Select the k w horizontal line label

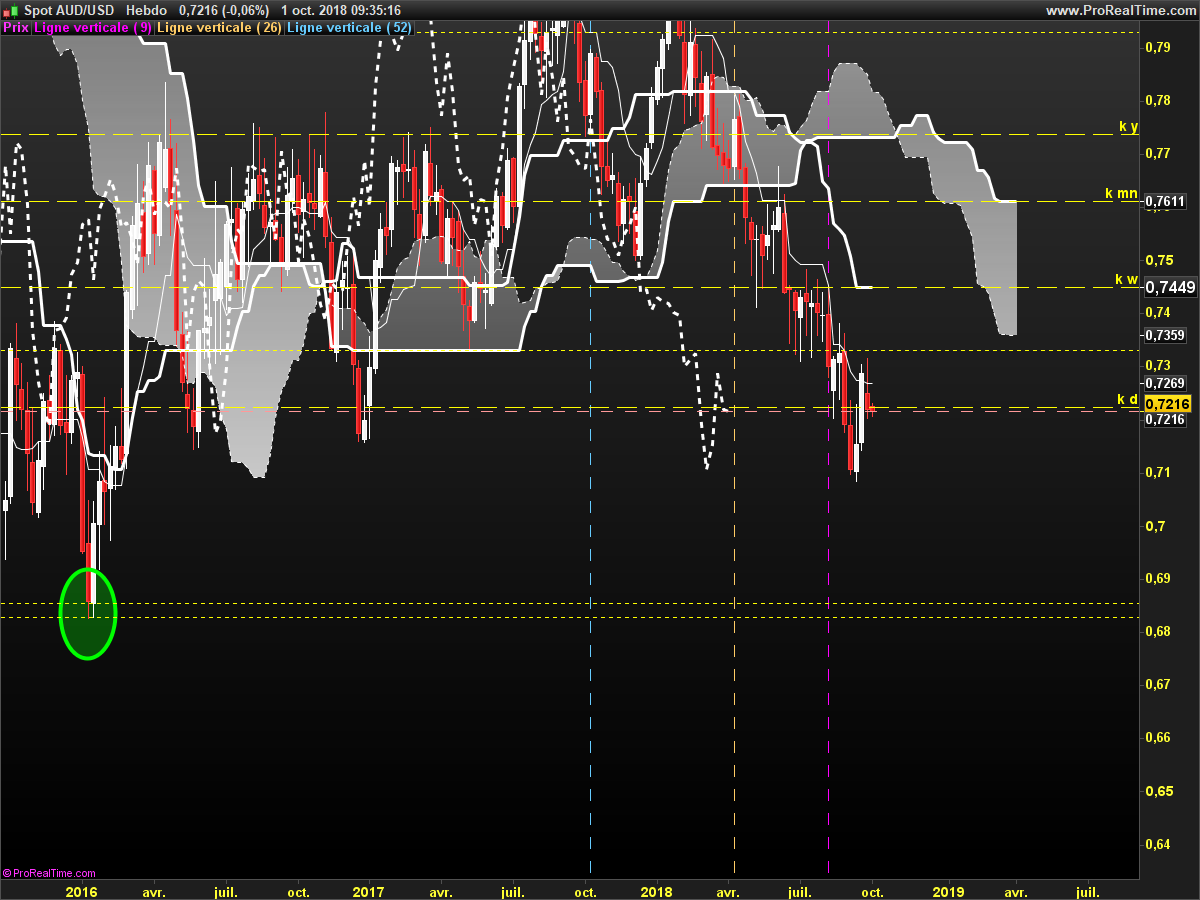coord(1126,279)
